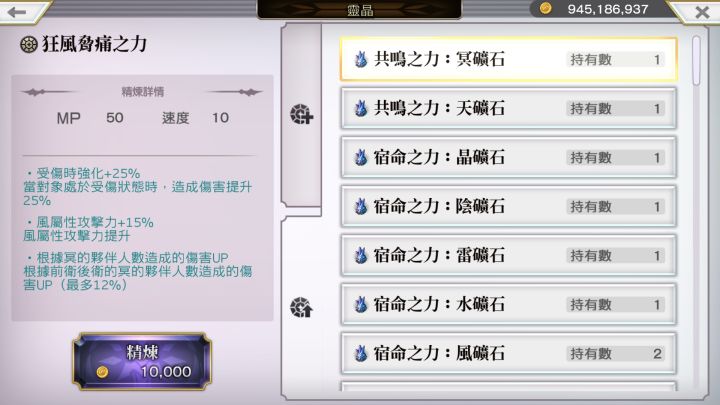
Task: Click the blue flame icon of 風礦石
Action: point(361,354)
